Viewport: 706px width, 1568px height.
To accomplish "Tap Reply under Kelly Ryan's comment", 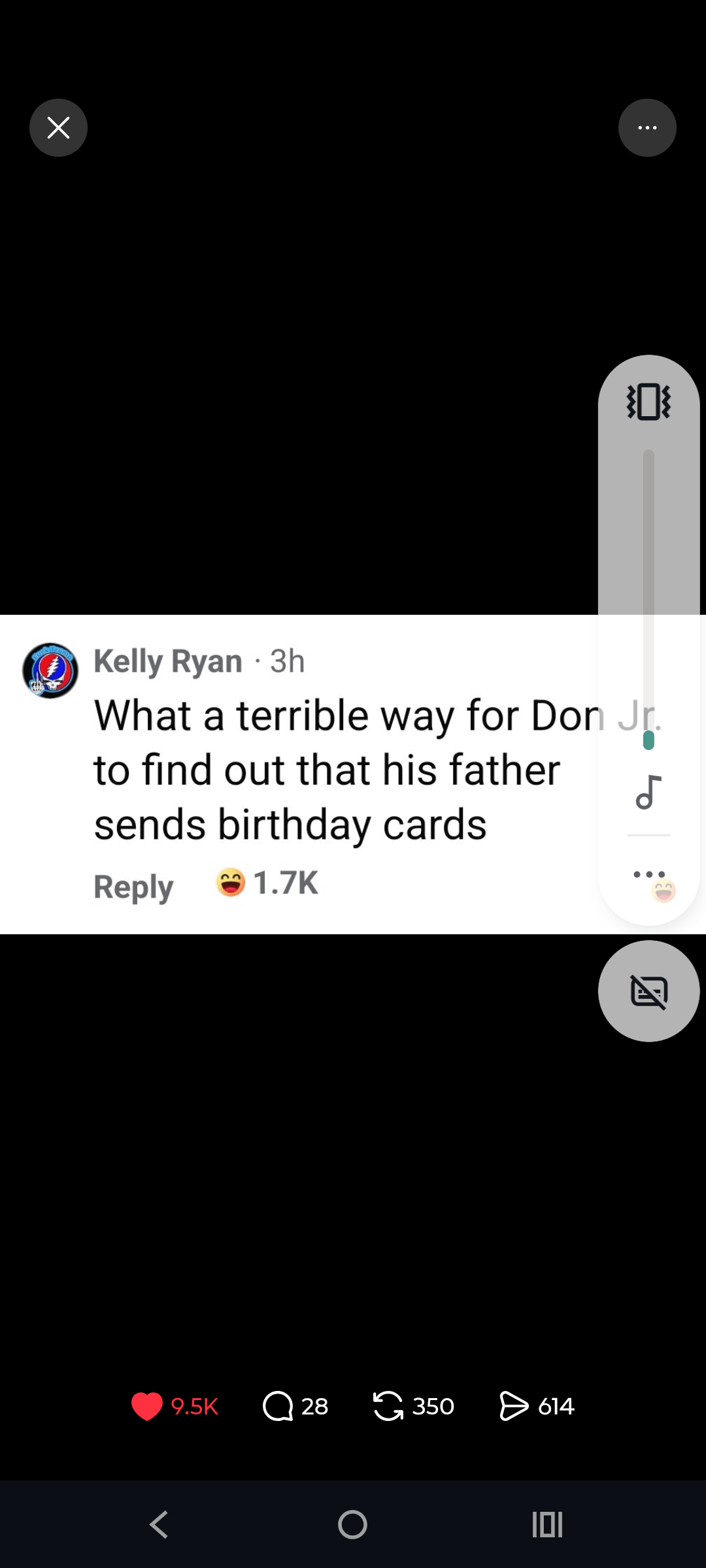I will click(133, 887).
